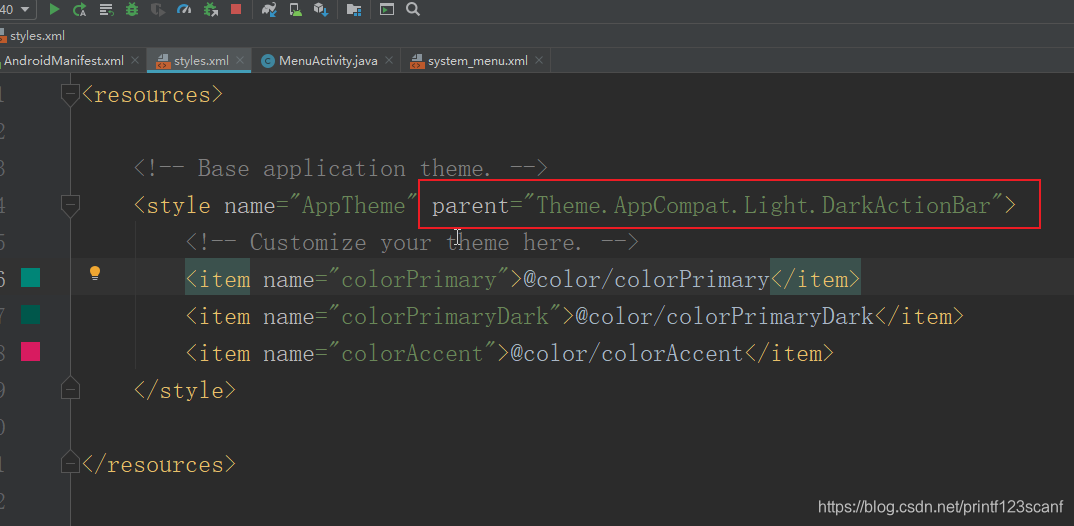
Task: Click the closing </style> tag
Action: click(185, 390)
